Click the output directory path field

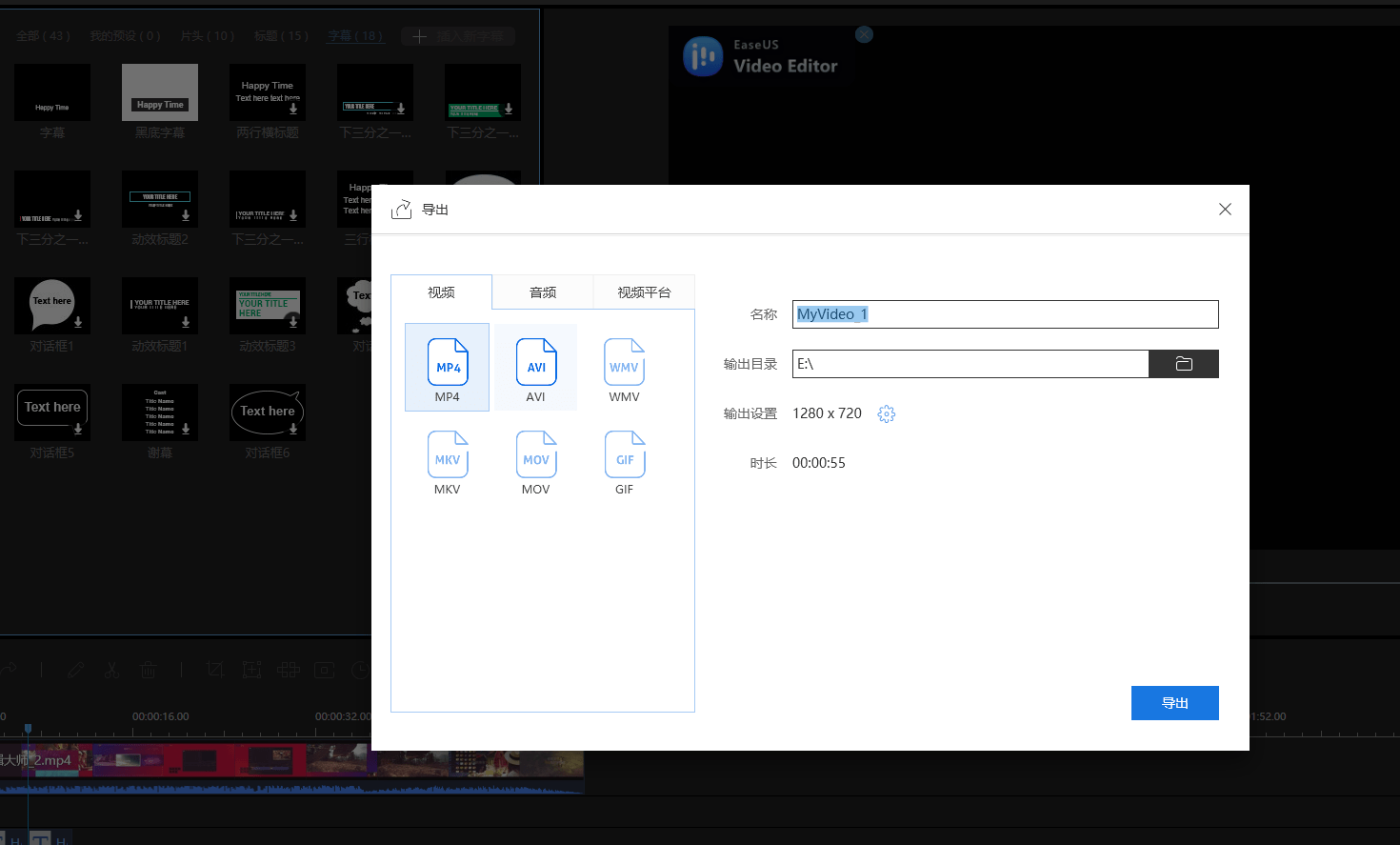pyautogui.click(x=970, y=364)
